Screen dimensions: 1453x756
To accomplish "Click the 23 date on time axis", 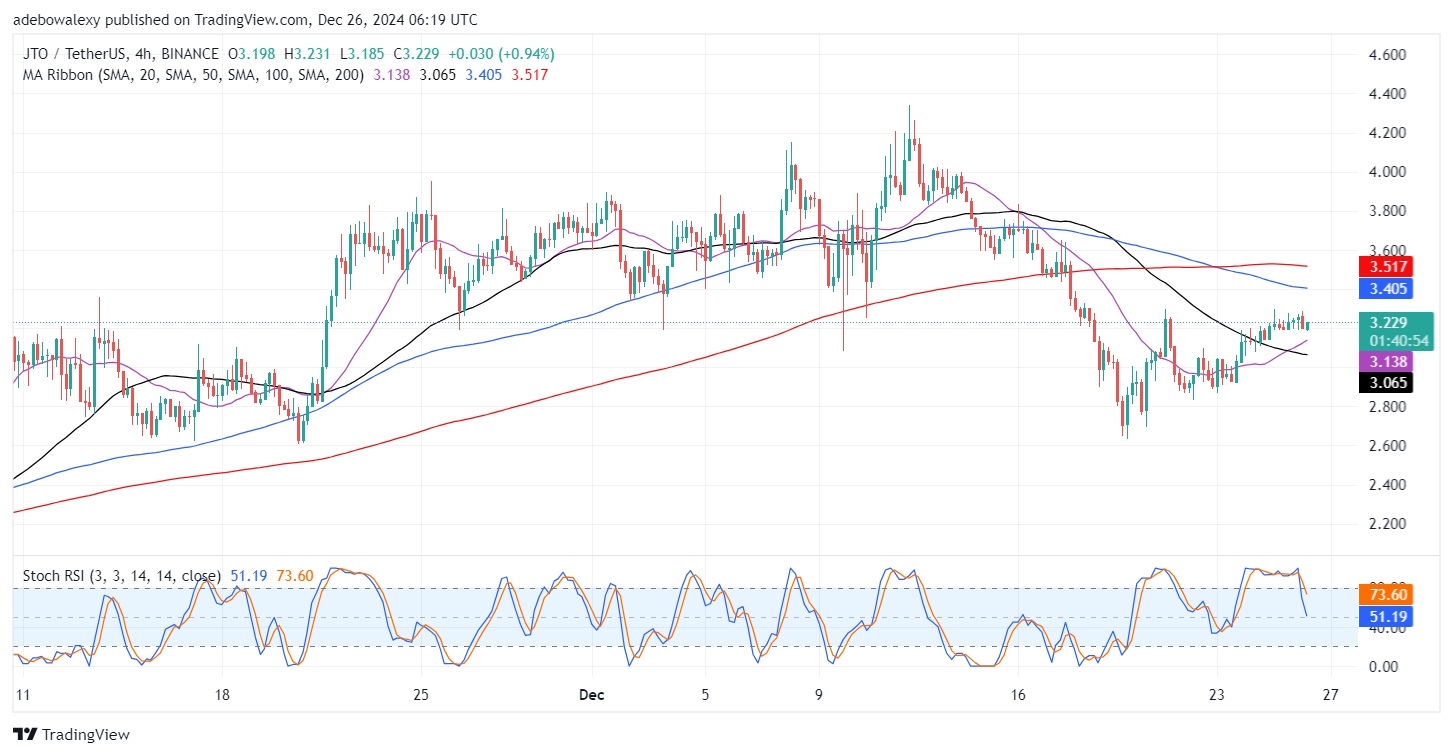I will tap(1216, 694).
